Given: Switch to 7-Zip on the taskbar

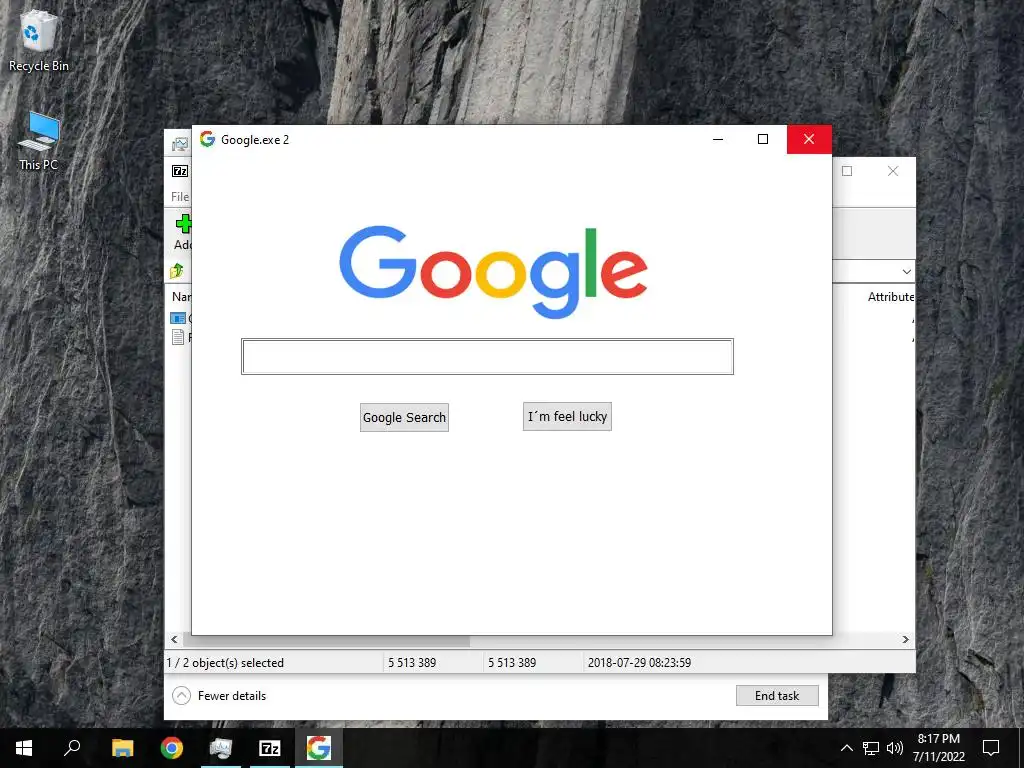Looking at the screenshot, I should tap(270, 748).
